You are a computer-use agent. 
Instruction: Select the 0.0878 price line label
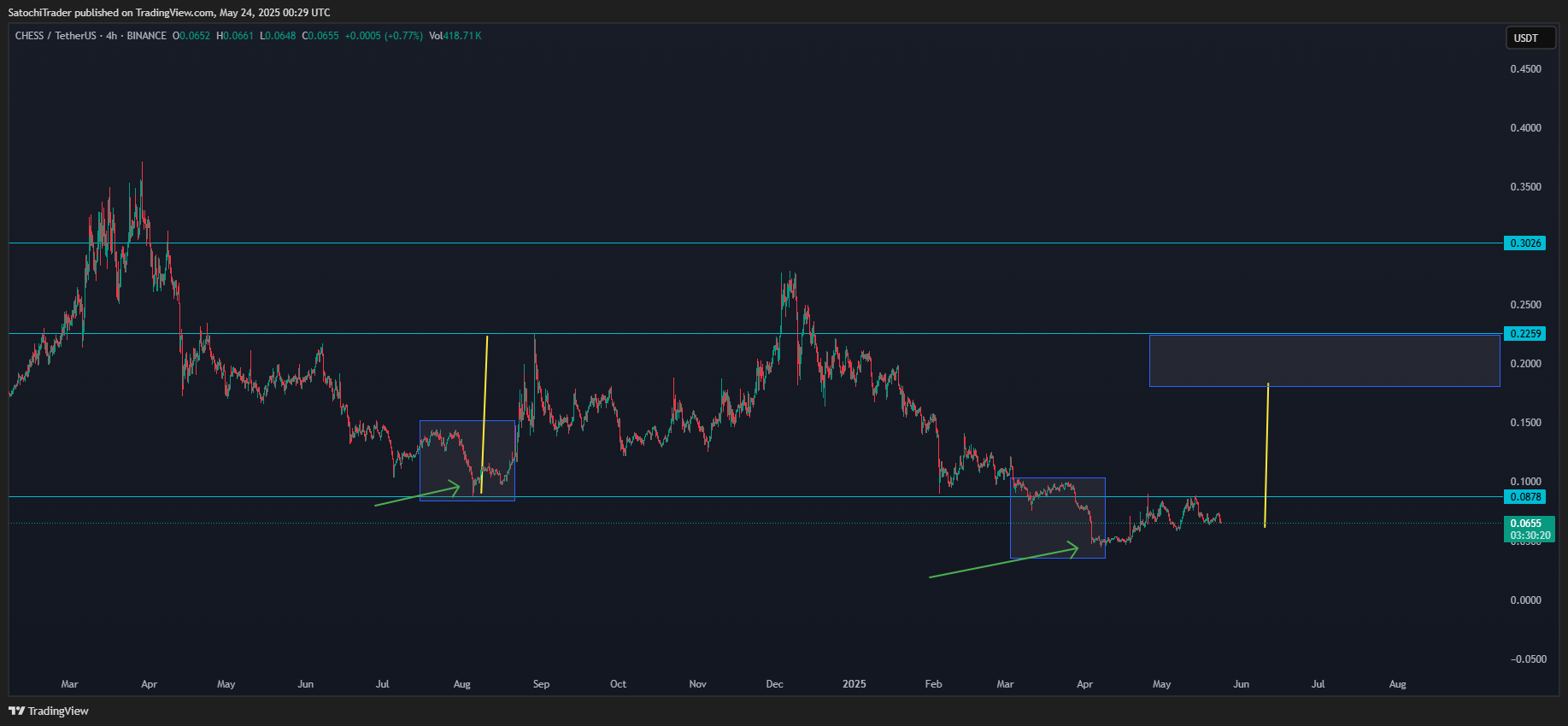point(1525,497)
